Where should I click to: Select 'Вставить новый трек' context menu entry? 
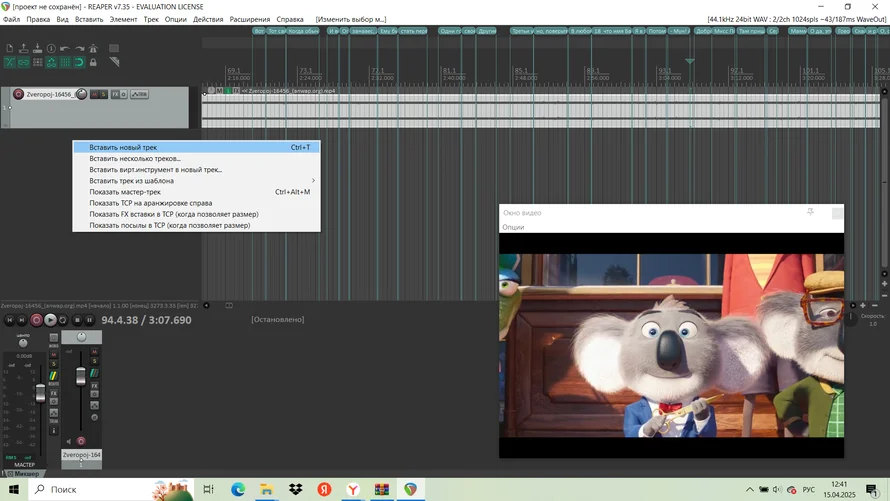(196, 147)
